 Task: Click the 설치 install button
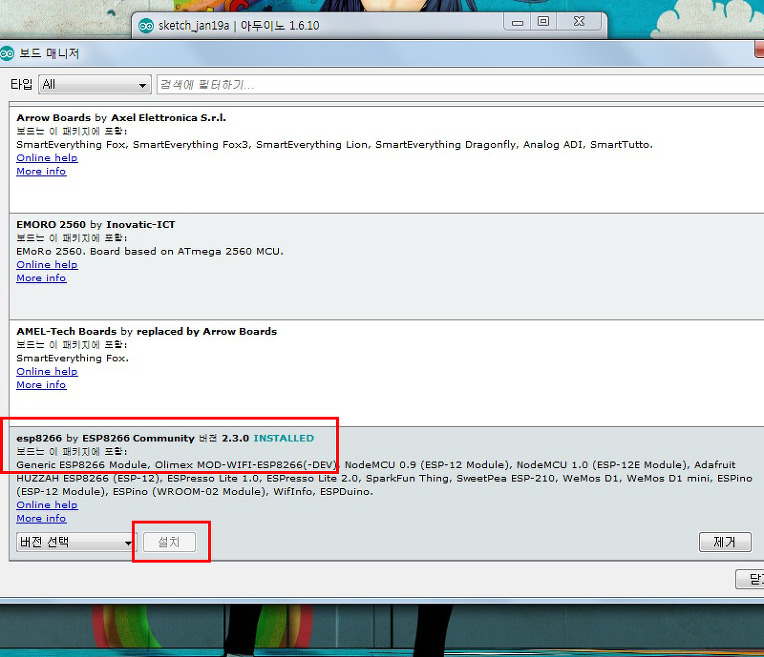(x=170, y=542)
